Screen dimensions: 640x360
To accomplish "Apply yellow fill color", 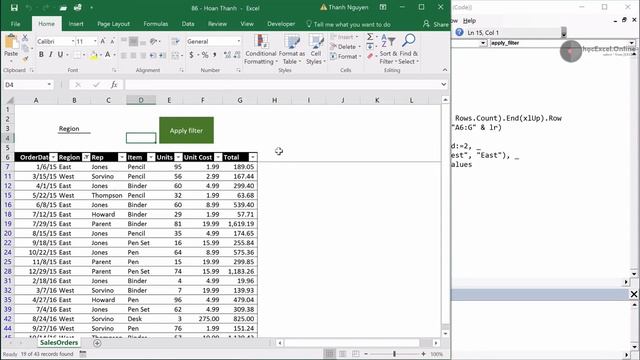I will coord(94,55).
